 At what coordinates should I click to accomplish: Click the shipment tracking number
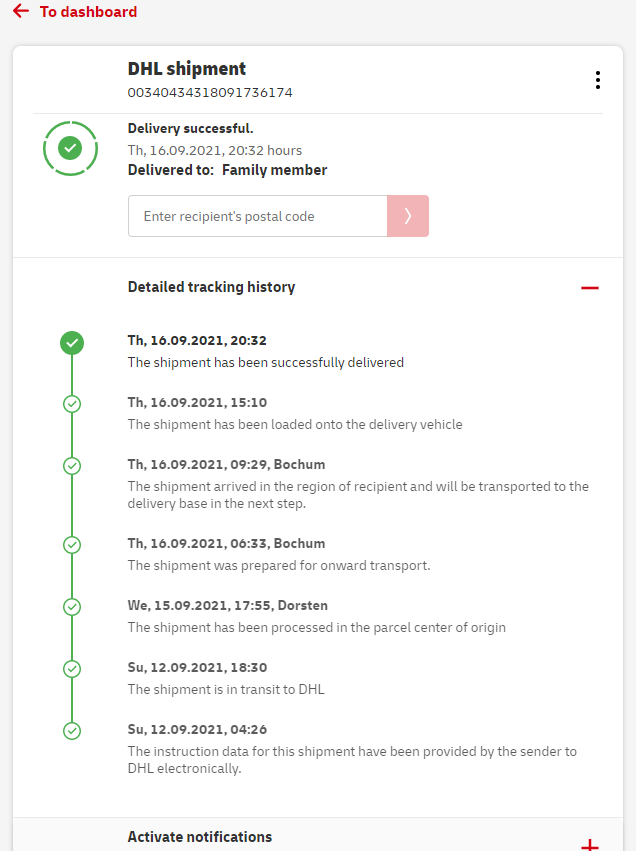click(x=210, y=93)
